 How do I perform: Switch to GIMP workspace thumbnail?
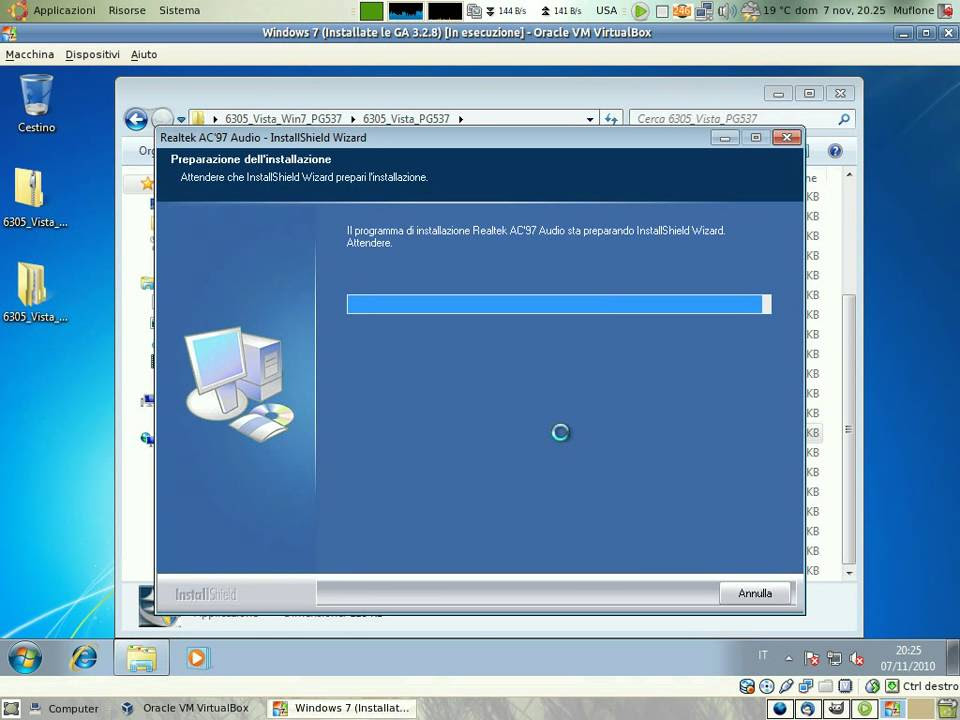[x=836, y=709]
